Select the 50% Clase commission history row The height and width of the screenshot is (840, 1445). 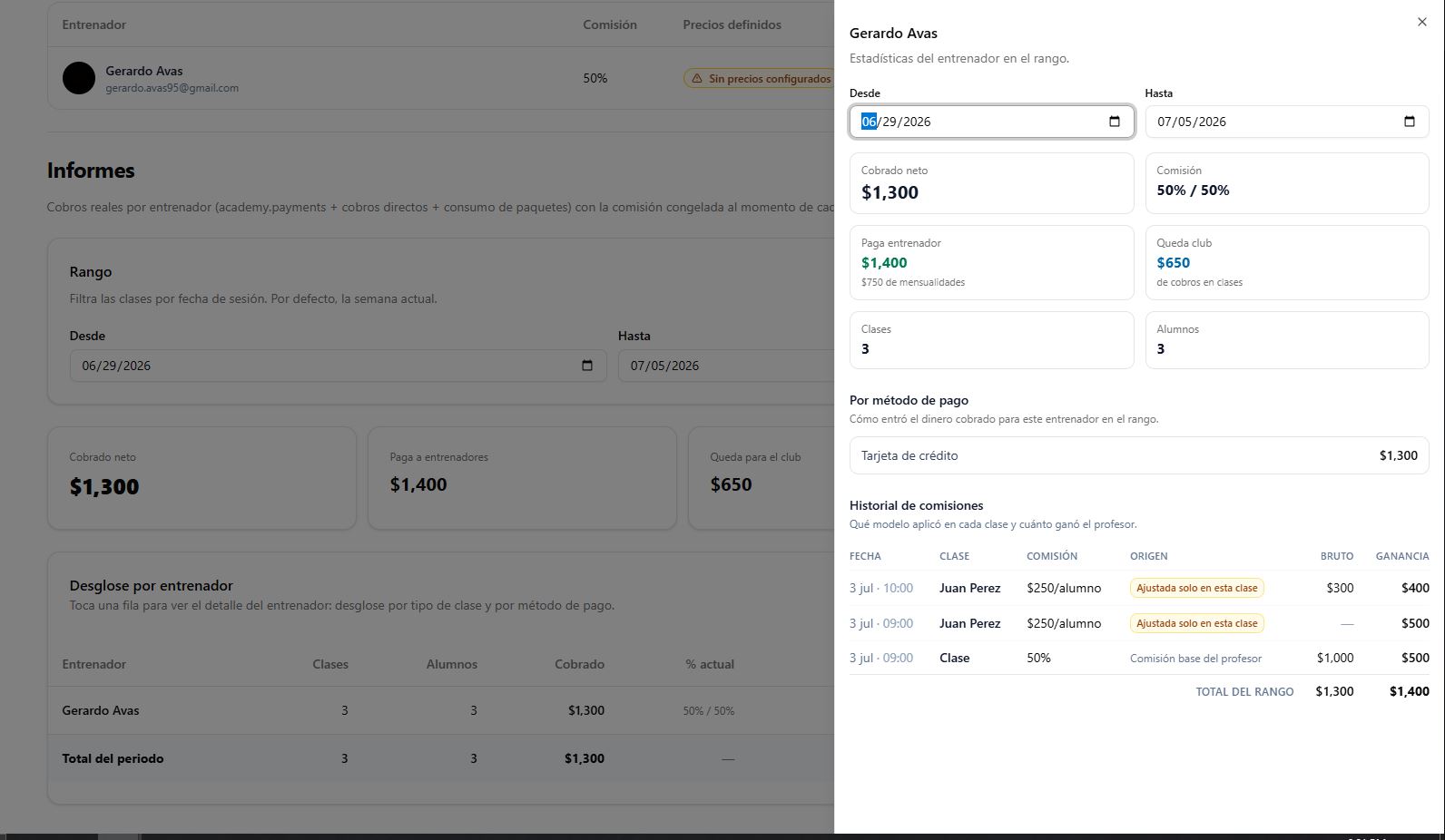1139,658
